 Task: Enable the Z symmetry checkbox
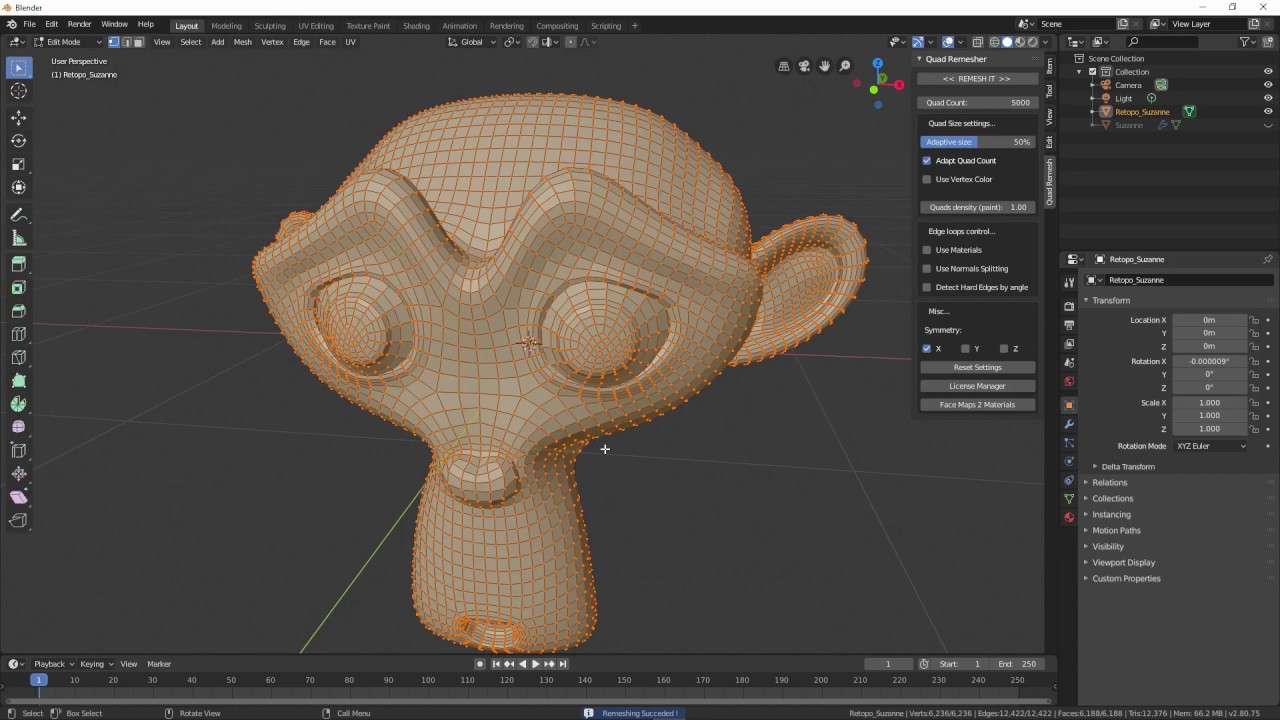1004,348
